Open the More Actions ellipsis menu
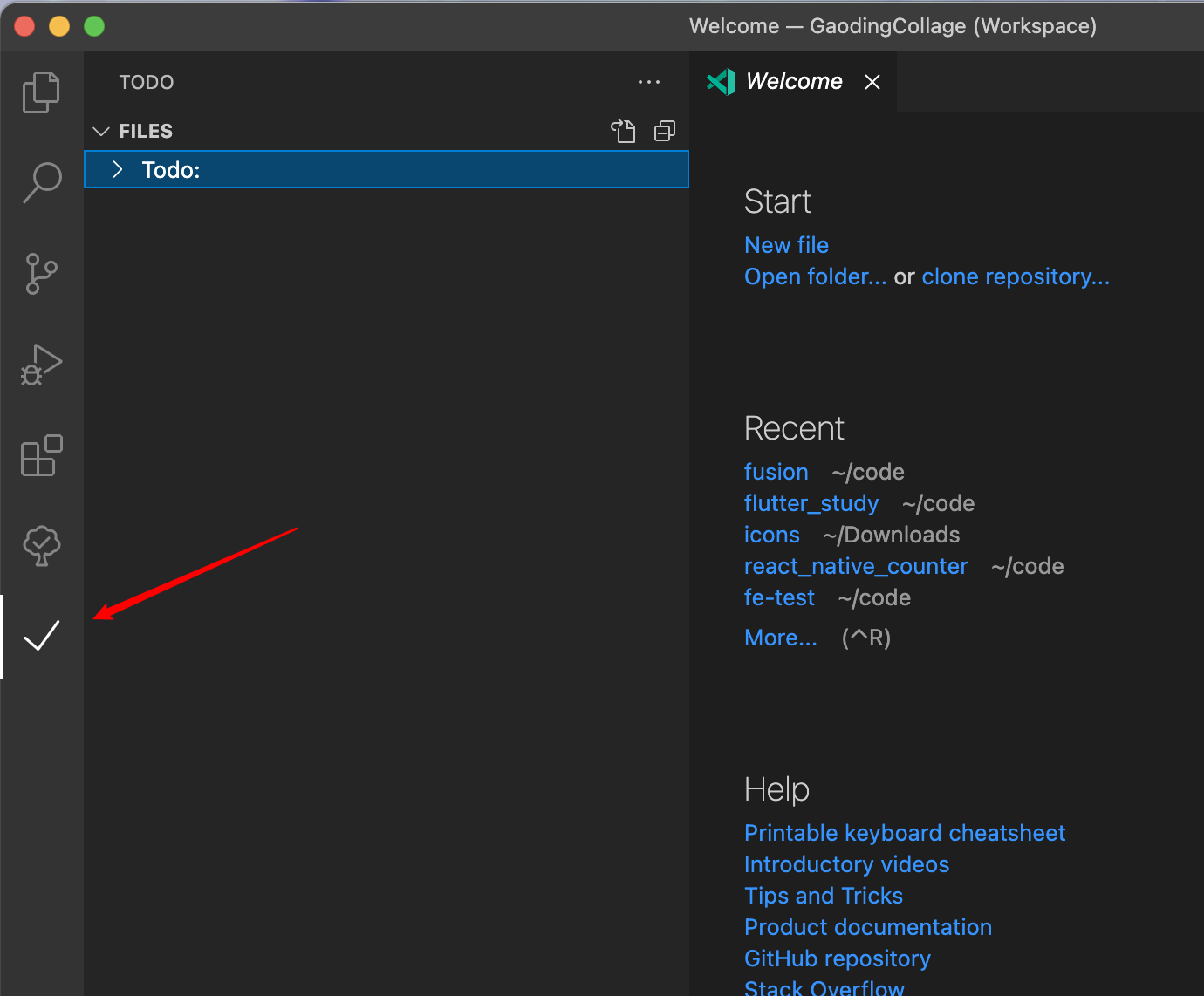1204x996 pixels. 649,82
